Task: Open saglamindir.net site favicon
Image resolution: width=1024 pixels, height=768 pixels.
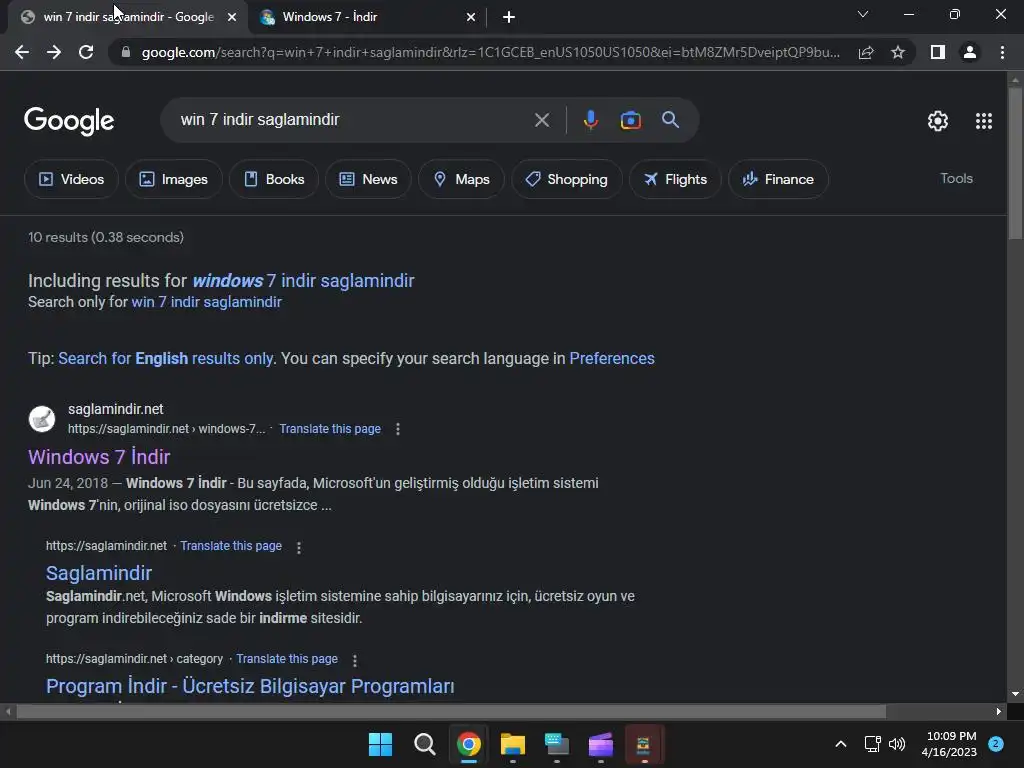Action: tap(42, 419)
